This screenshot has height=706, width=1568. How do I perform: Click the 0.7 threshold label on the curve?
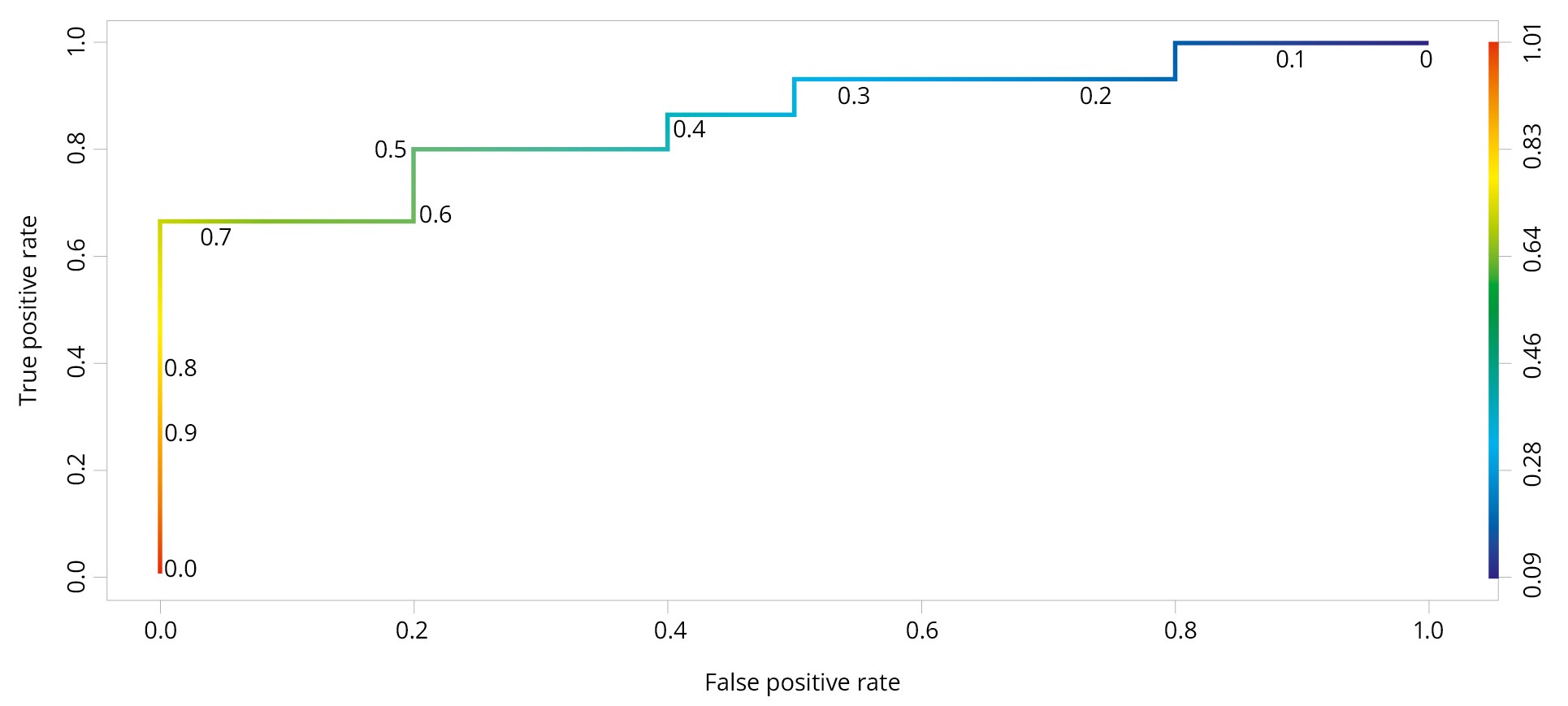216,237
